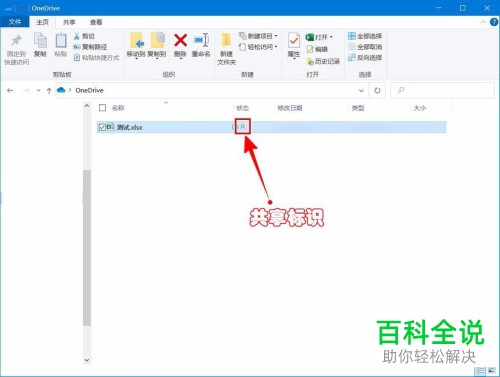Go up one level
The width and height of the screenshot is (500, 377).
coord(49,90)
